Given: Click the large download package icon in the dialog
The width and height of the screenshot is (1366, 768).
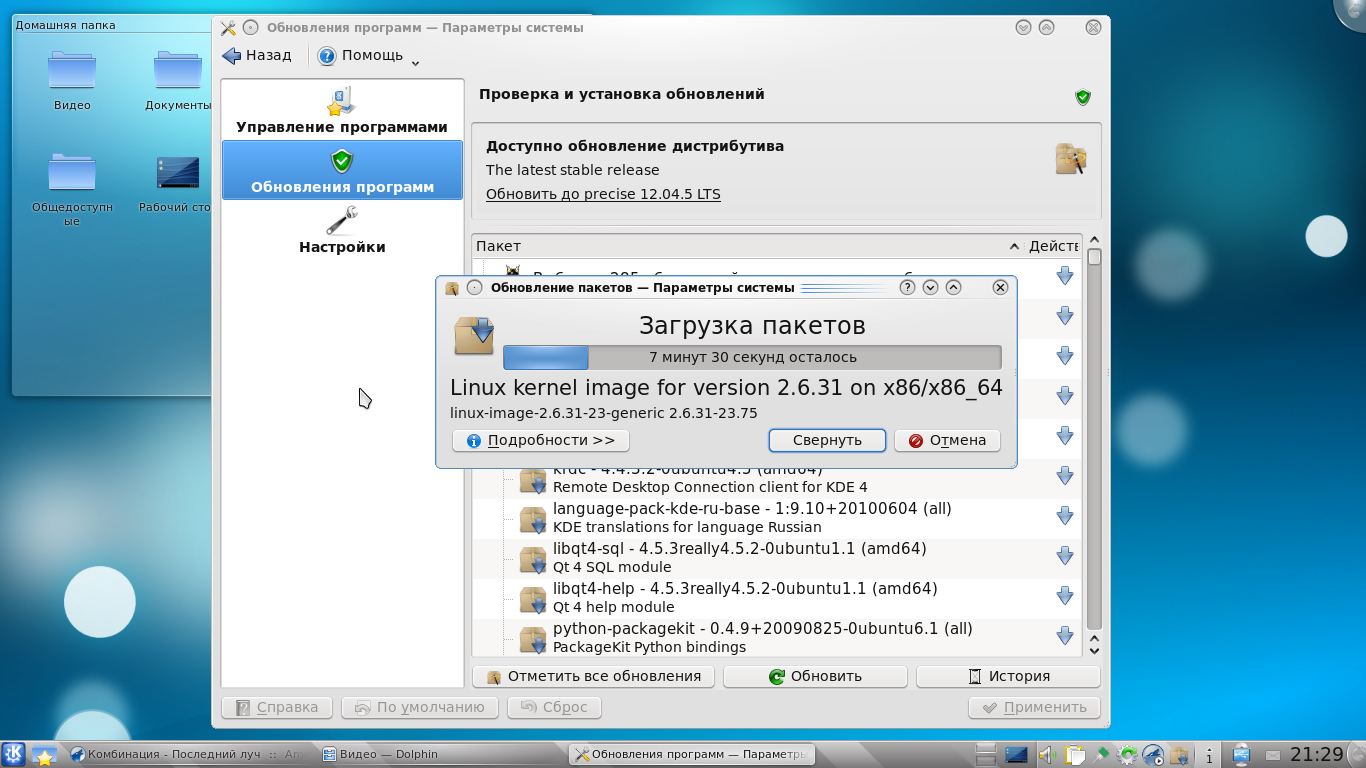Looking at the screenshot, I should (x=474, y=335).
